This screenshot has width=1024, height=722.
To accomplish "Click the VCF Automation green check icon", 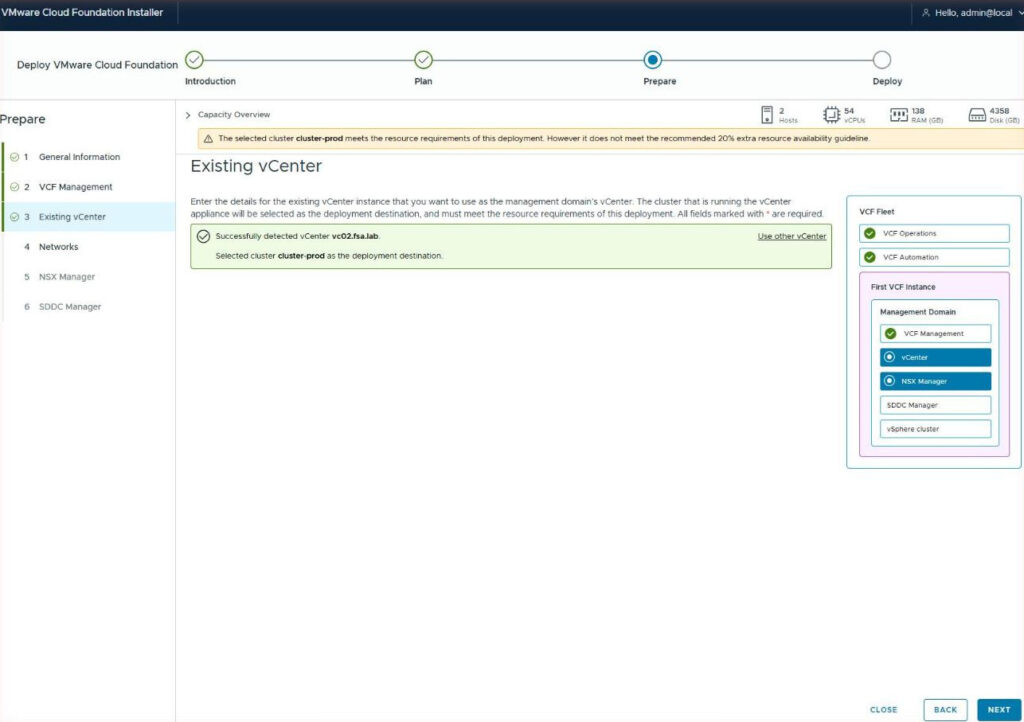I will pyautogui.click(x=870, y=257).
